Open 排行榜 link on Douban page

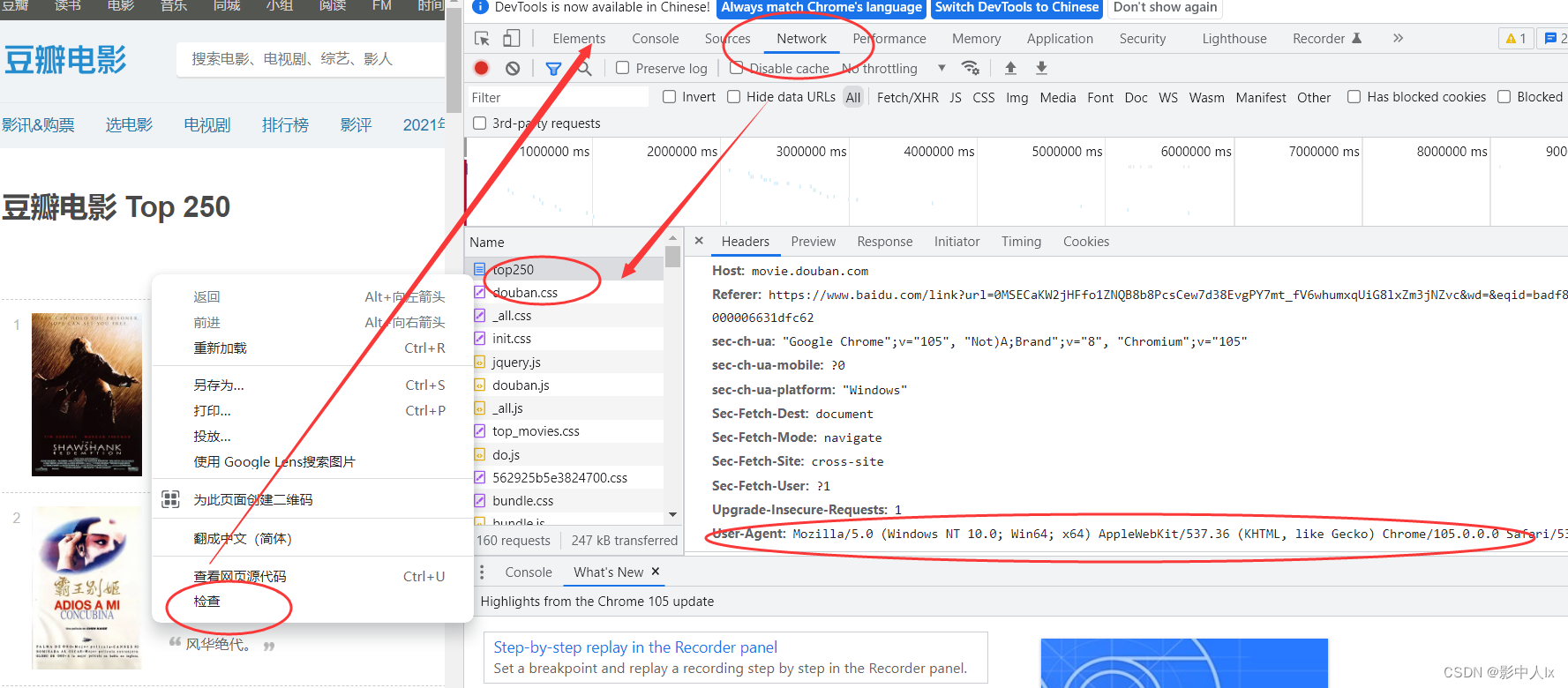tap(285, 125)
